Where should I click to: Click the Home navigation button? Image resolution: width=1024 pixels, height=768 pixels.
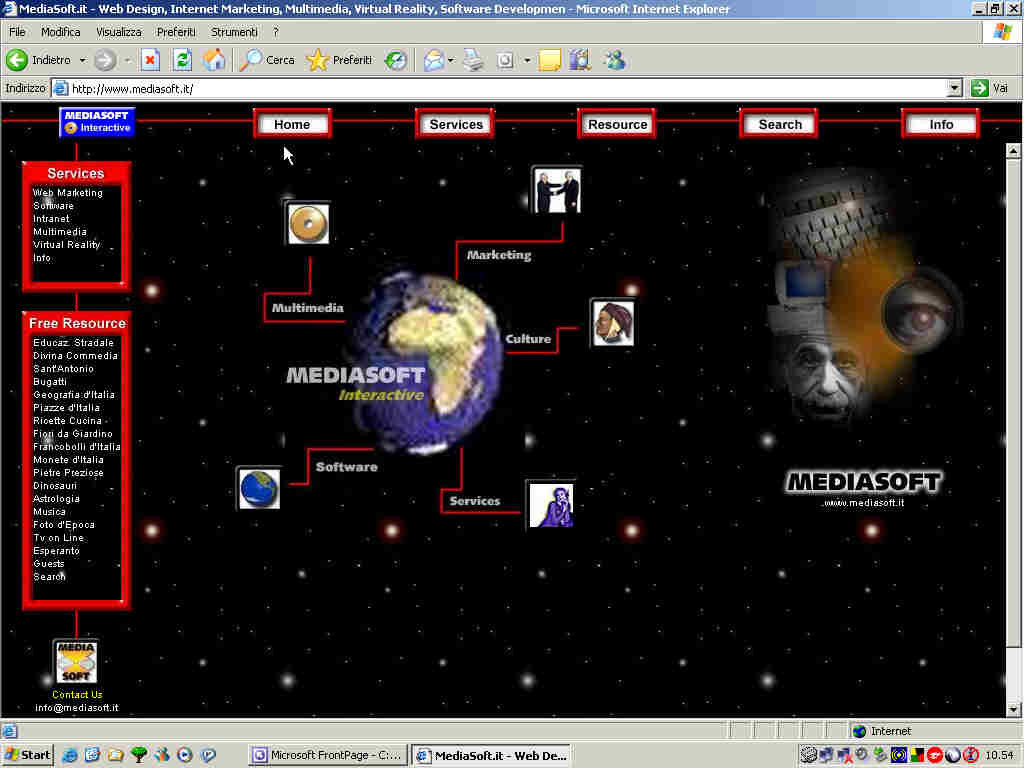click(x=292, y=124)
